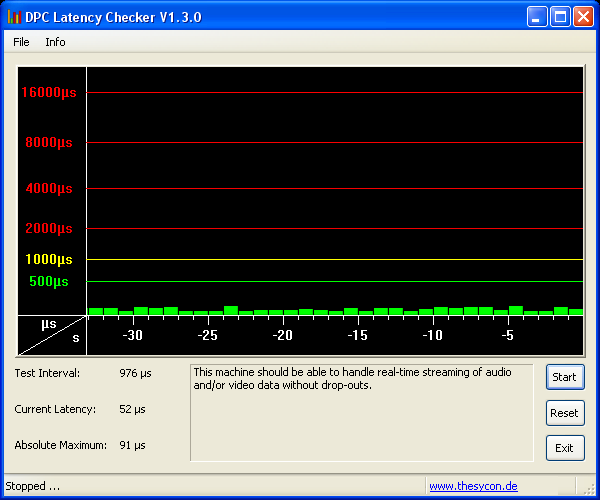This screenshot has height=500, width=600.
Task: Click the -25 time axis label
Action: tap(207, 336)
